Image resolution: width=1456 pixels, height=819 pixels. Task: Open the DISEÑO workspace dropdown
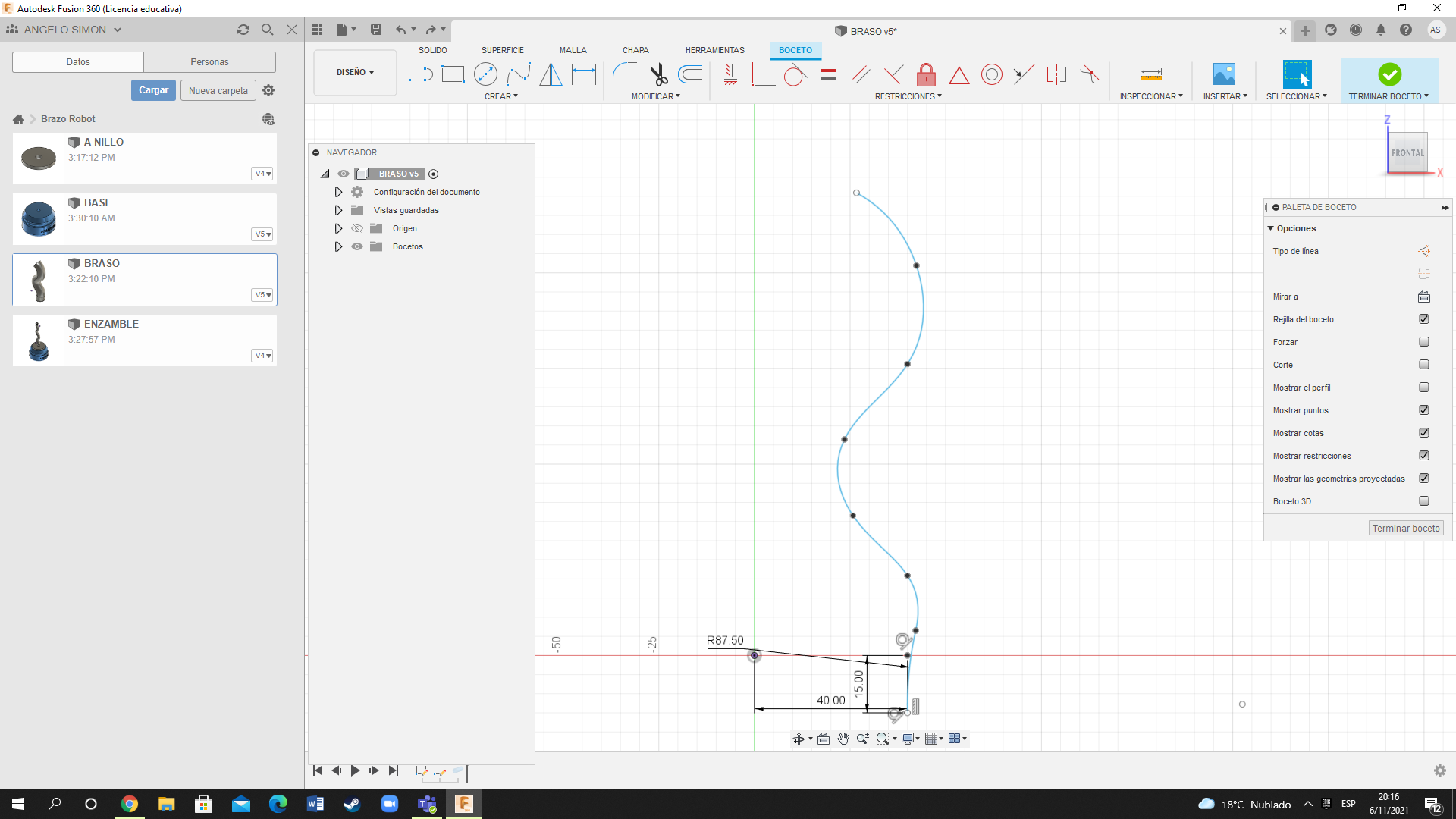[x=355, y=72]
